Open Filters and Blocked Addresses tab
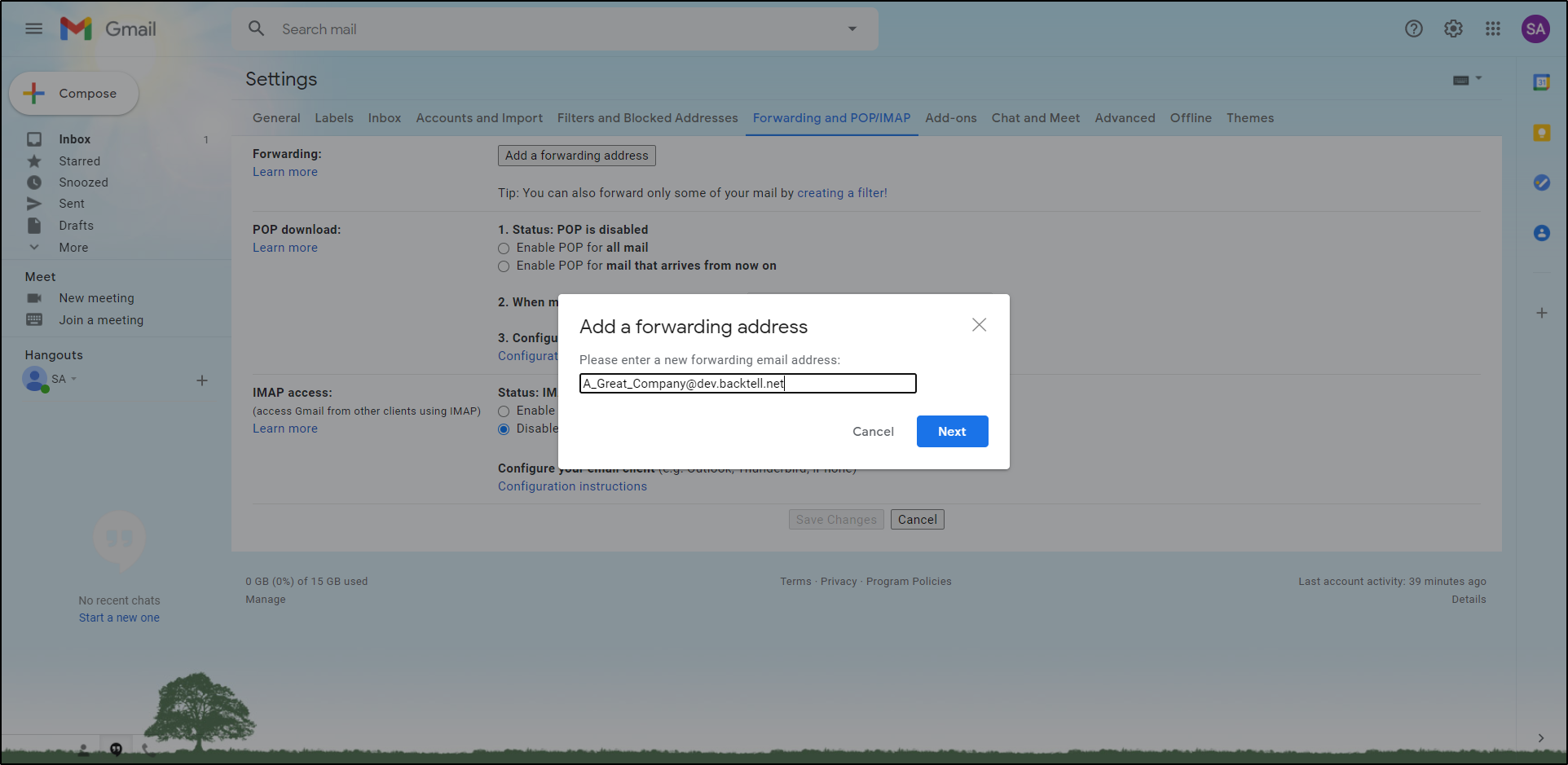1568x765 pixels. tap(648, 118)
